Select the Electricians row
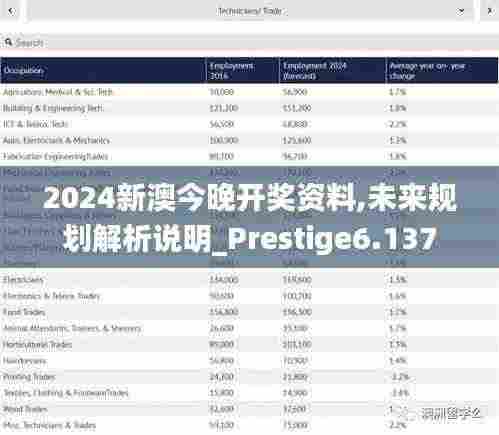499x435 pixels. [x=249, y=279]
